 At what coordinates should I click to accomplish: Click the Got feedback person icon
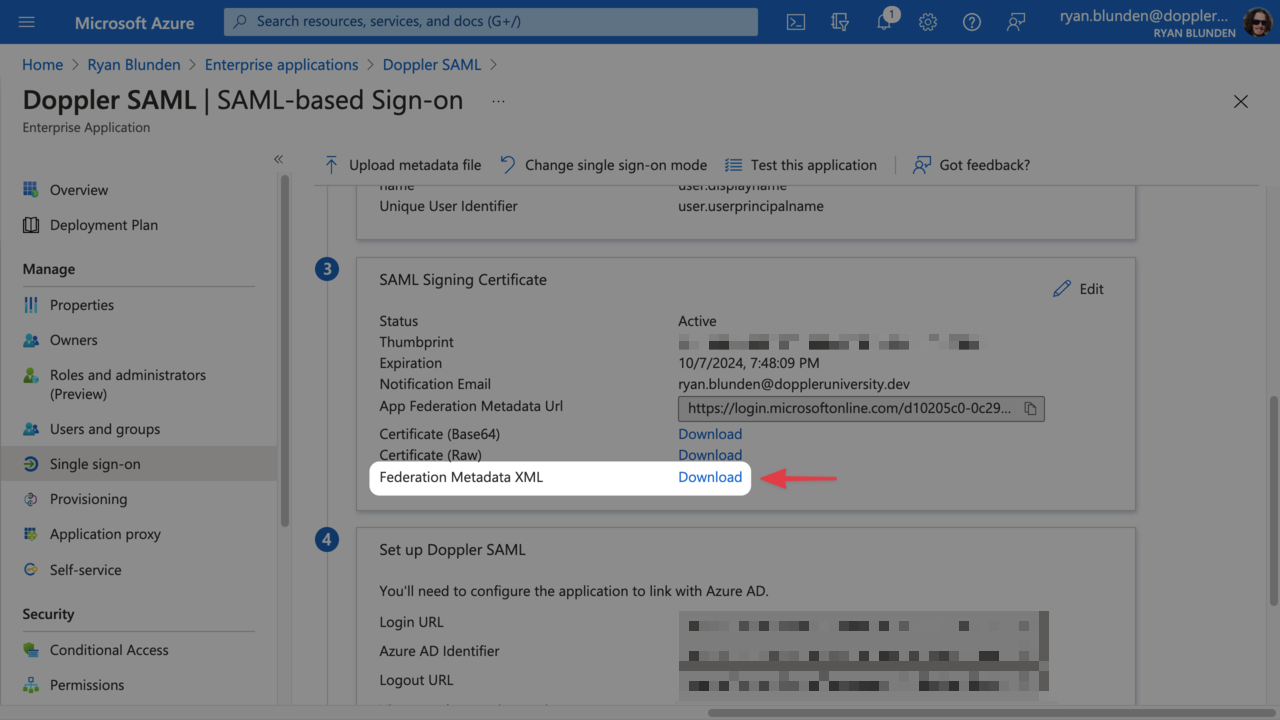click(922, 165)
